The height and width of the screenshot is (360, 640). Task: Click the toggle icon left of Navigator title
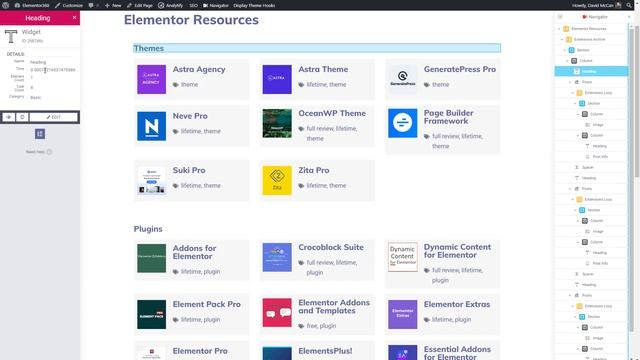pos(560,17)
